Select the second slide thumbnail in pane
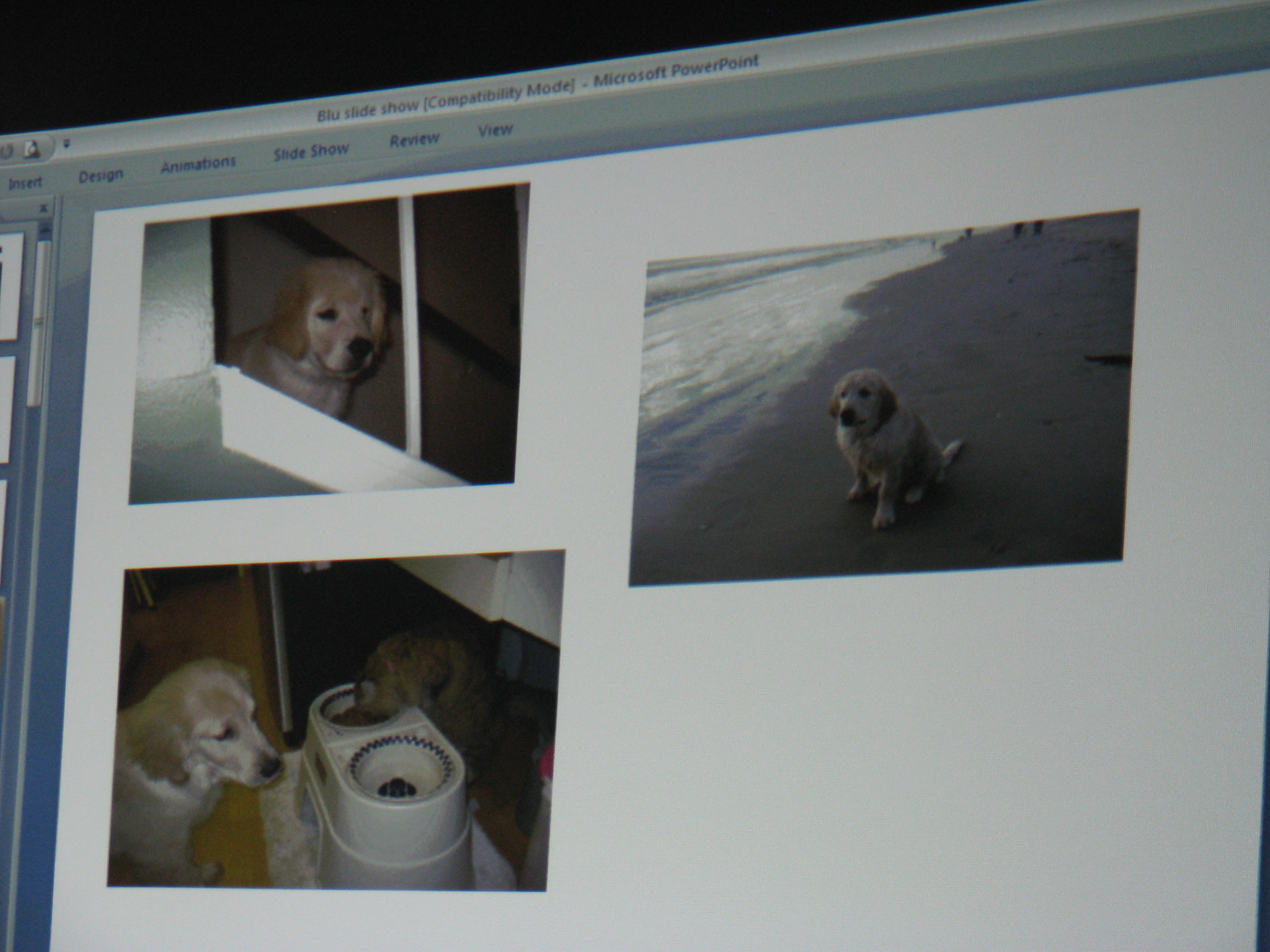The width and height of the screenshot is (1270, 952). [6, 409]
